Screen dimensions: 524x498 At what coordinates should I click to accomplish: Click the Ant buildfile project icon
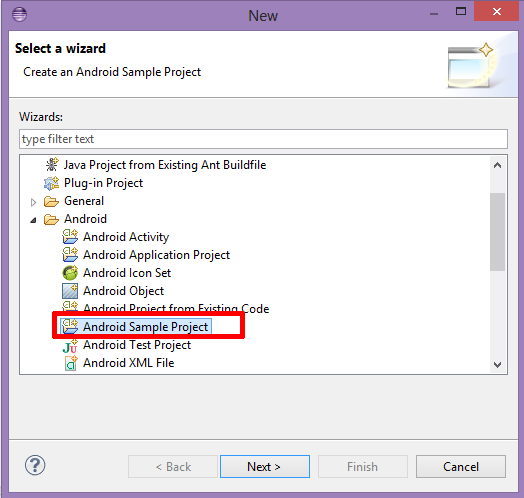pyautogui.click(x=52, y=164)
